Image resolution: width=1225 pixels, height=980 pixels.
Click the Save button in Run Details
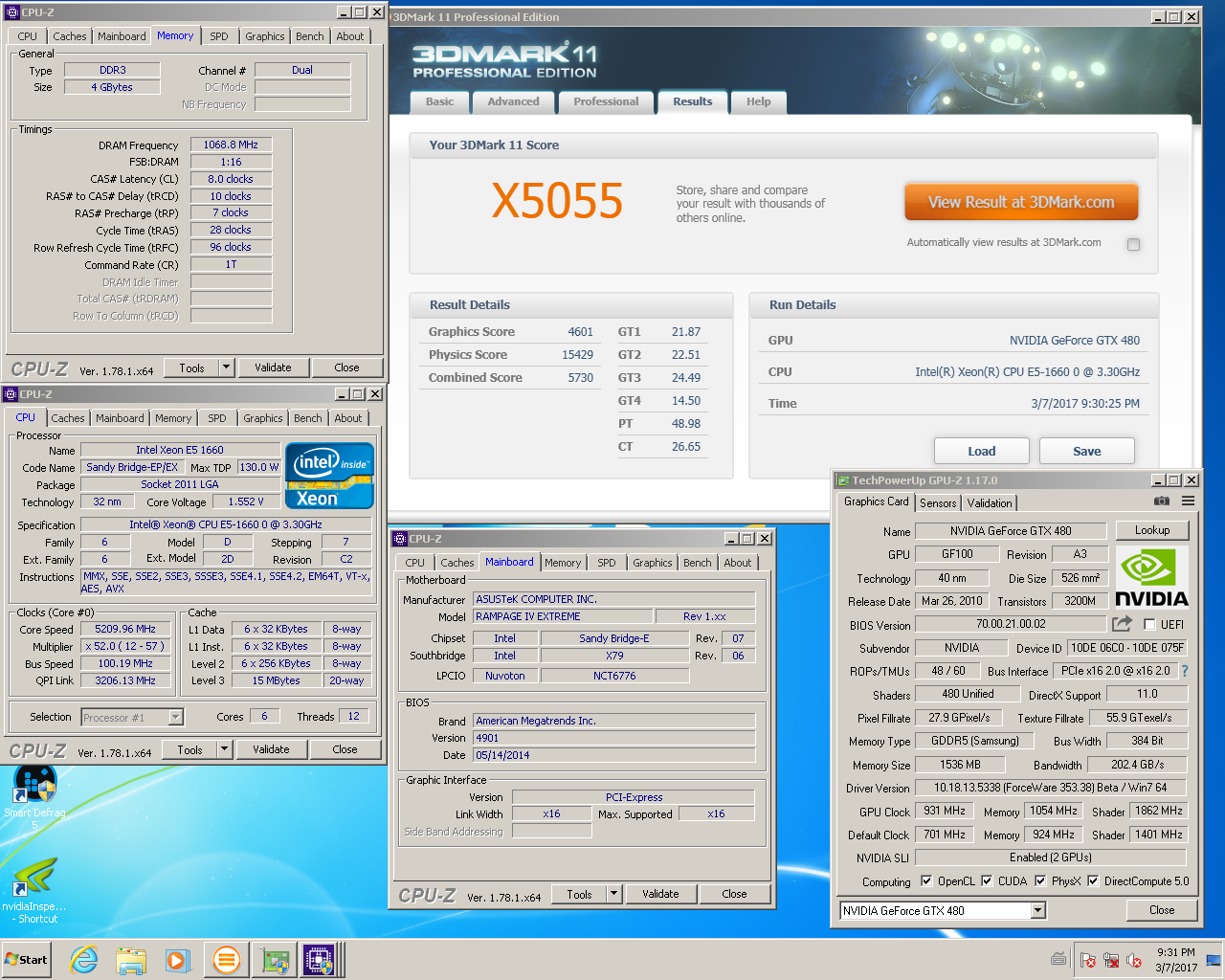(x=1086, y=451)
